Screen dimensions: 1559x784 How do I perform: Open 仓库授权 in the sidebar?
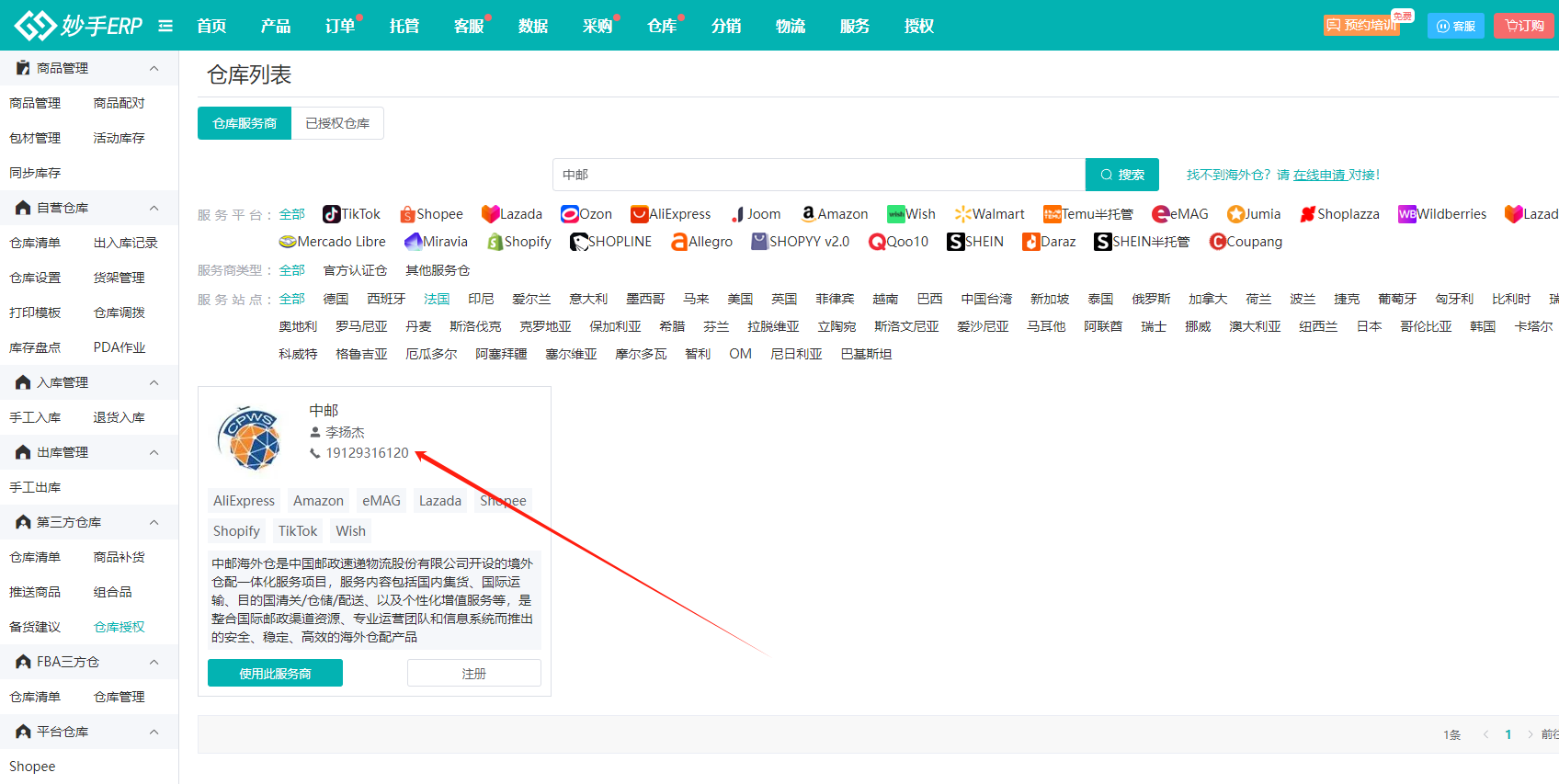119,627
